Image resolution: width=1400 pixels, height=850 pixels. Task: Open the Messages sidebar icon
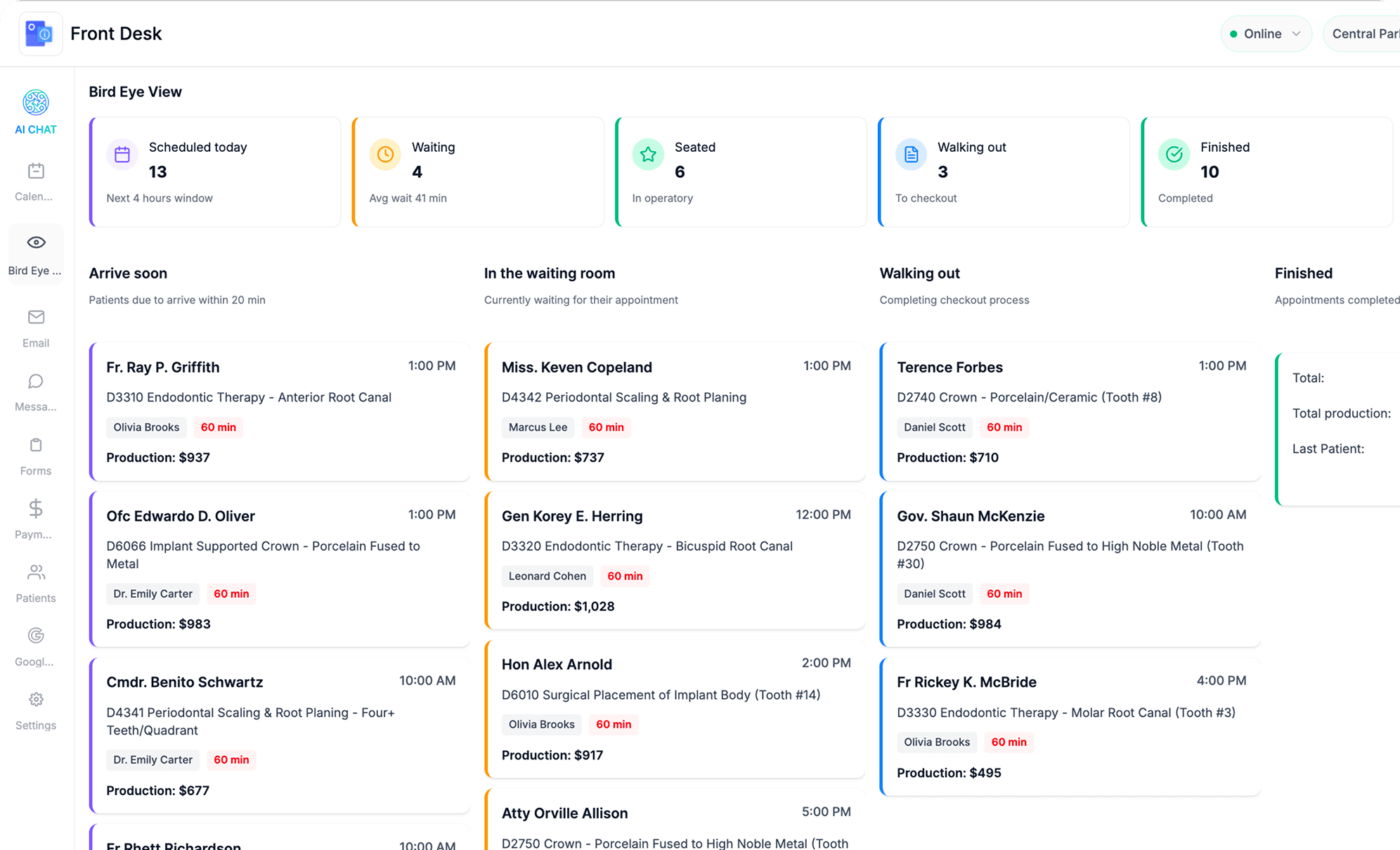pos(36,381)
